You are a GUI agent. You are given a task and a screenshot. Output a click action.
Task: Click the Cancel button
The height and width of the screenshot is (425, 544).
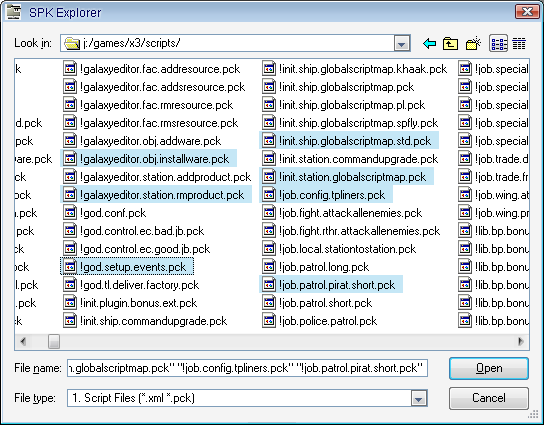[489, 398]
